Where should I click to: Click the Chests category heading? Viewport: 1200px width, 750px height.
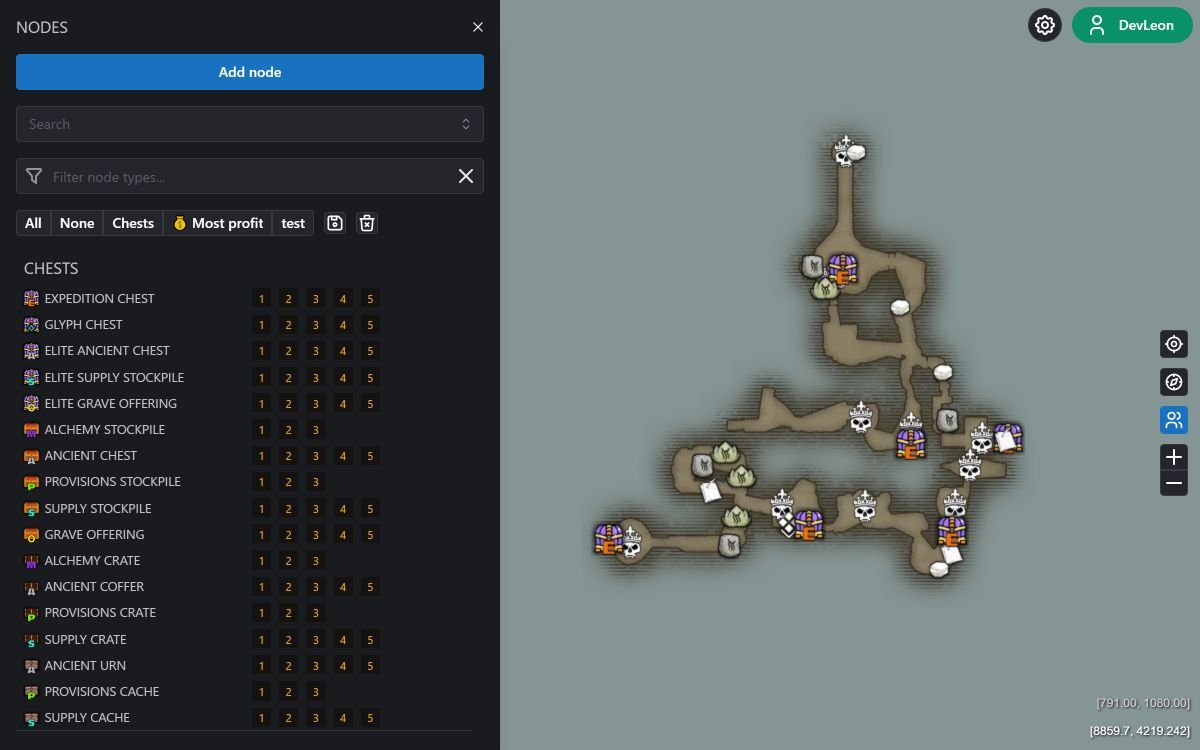coord(51,268)
